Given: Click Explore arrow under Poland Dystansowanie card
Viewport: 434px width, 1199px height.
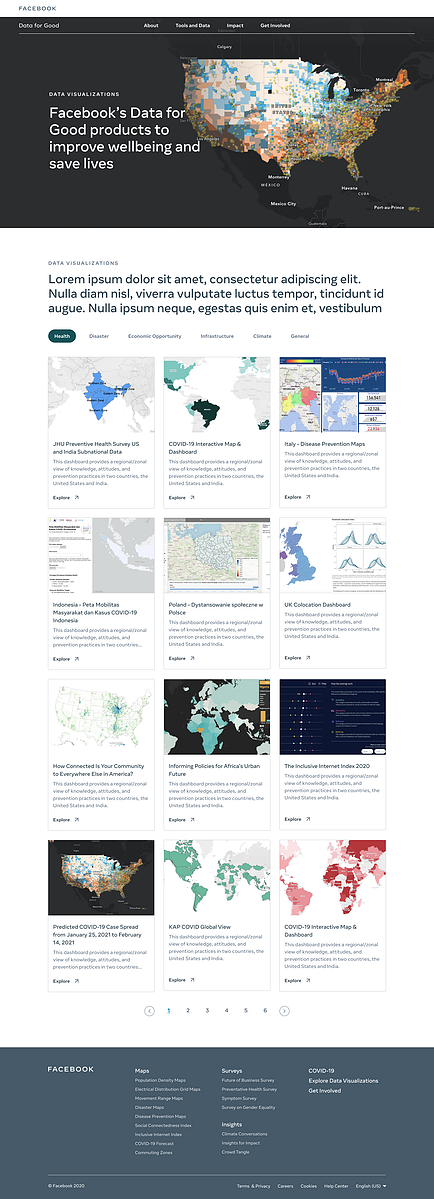Looking at the screenshot, I should [193, 658].
